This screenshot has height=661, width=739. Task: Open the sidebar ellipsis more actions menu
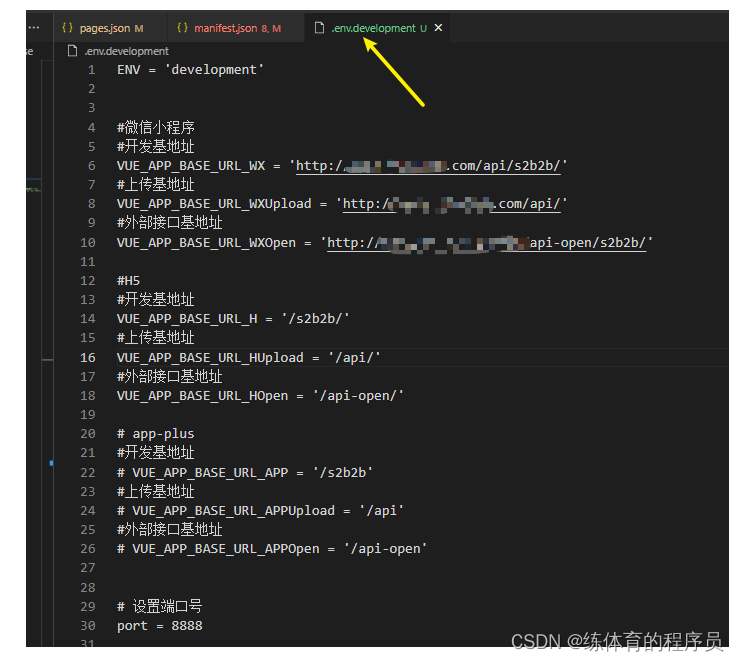click(x=33, y=28)
